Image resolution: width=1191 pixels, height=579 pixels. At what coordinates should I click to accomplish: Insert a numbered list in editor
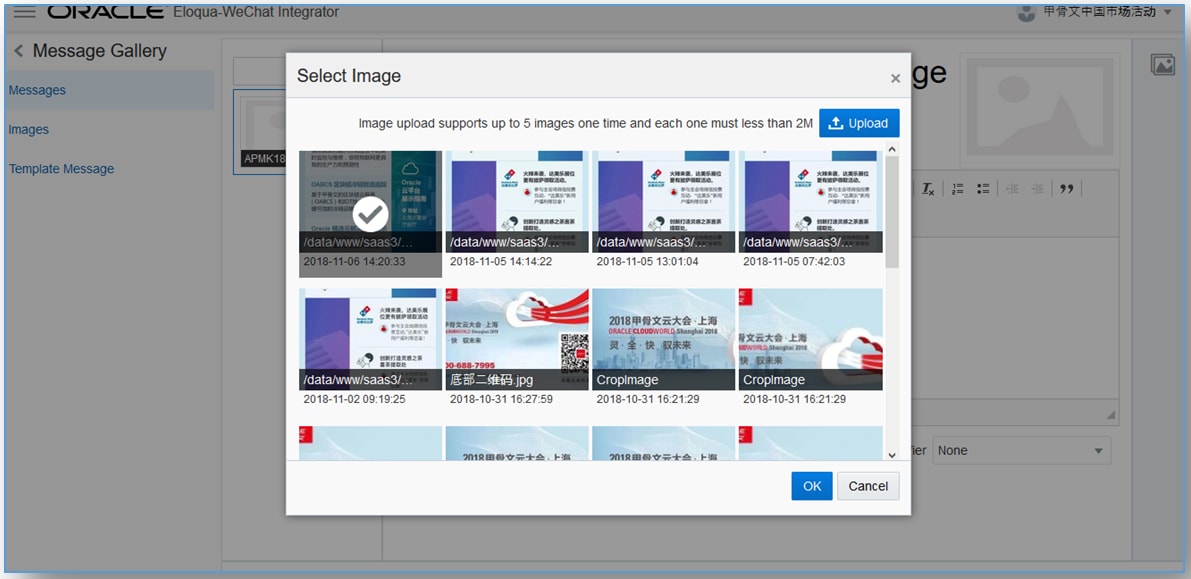click(x=957, y=188)
